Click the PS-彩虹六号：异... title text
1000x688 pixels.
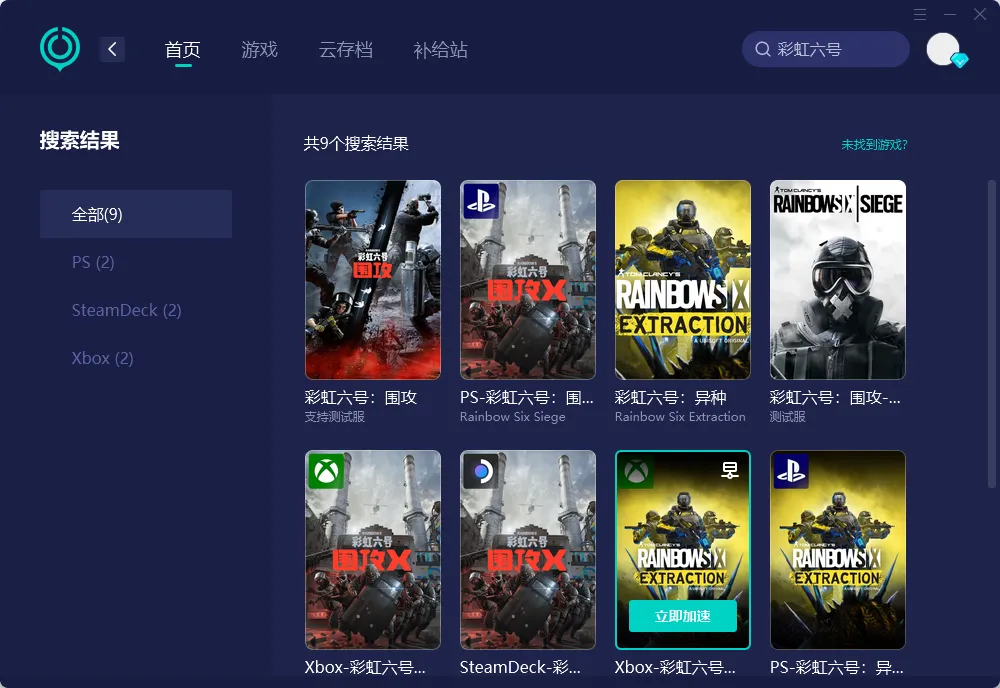pos(837,667)
